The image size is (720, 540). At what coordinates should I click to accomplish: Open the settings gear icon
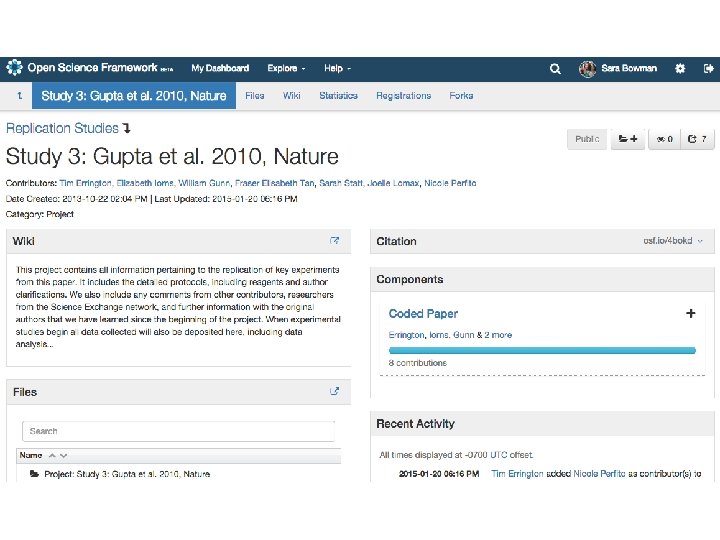[680, 69]
